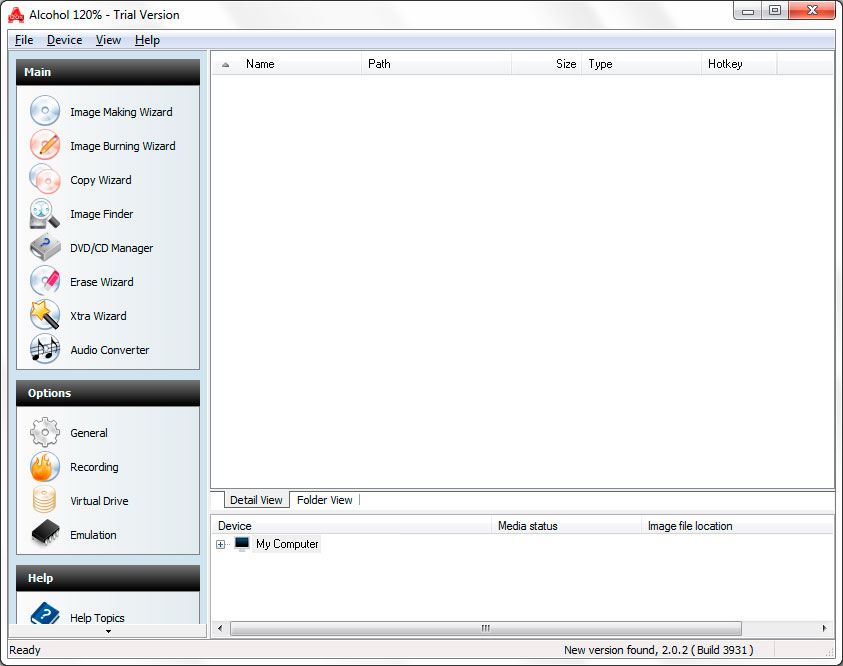Collapse the Options panel header
Image resolution: width=843 pixels, height=666 pixels.
click(108, 393)
